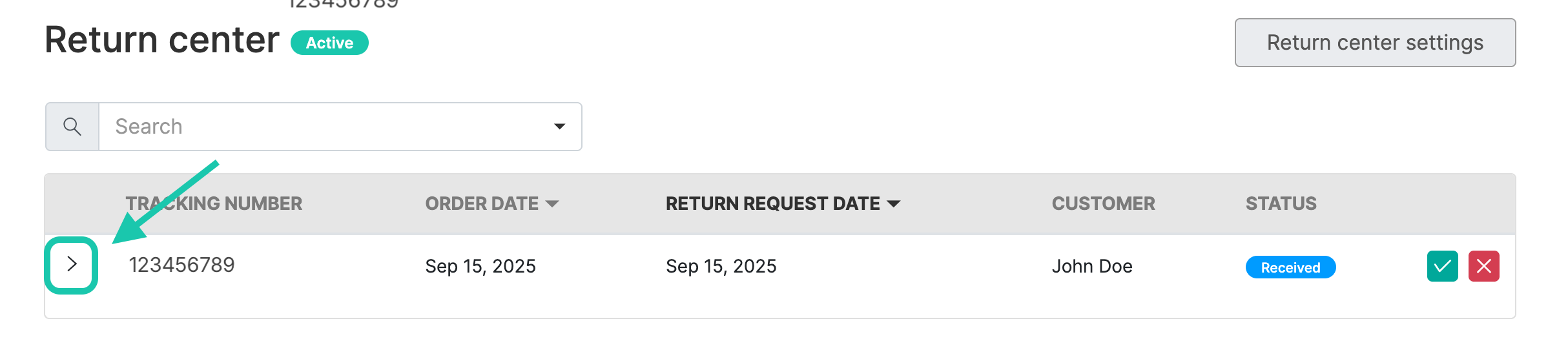Open the Search dropdown arrow
1568x363 pixels.
pos(559,127)
